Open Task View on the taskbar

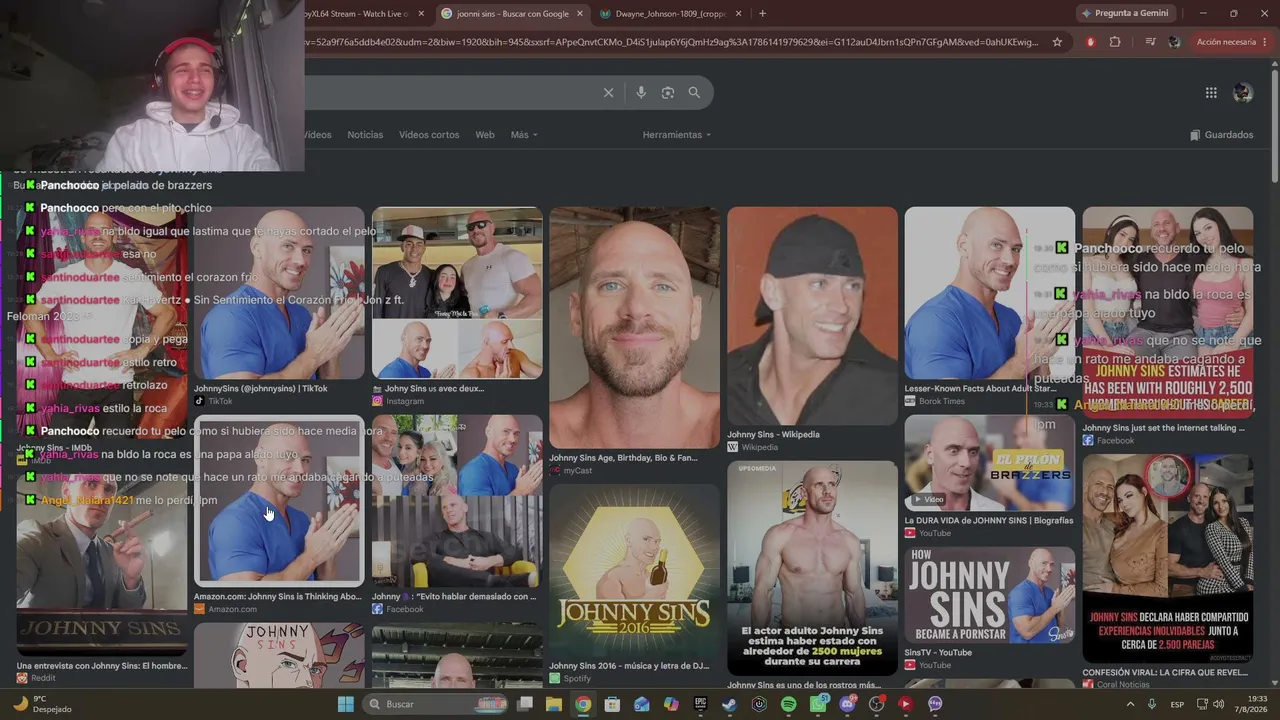pyautogui.click(x=525, y=704)
